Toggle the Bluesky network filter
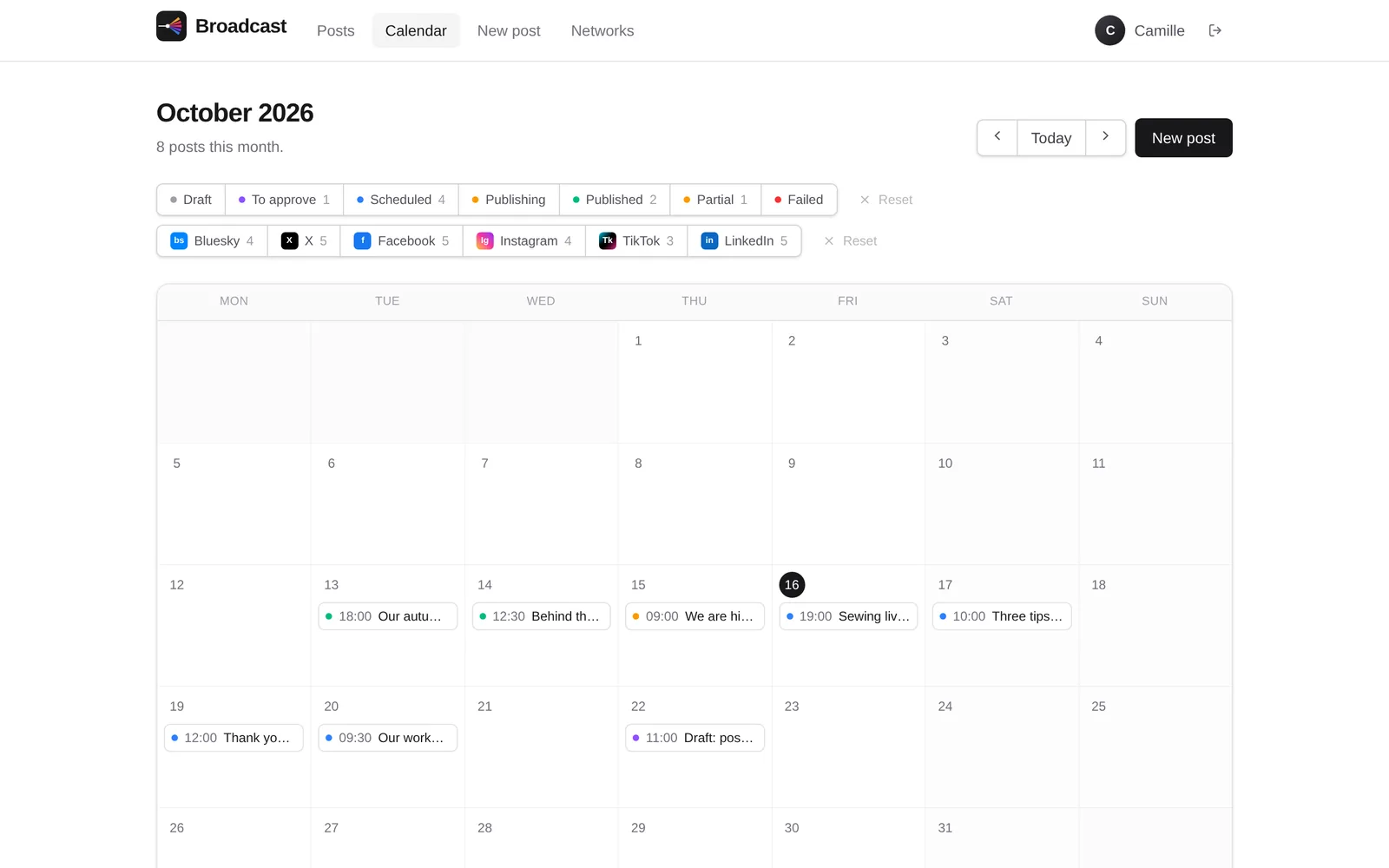 coord(212,241)
